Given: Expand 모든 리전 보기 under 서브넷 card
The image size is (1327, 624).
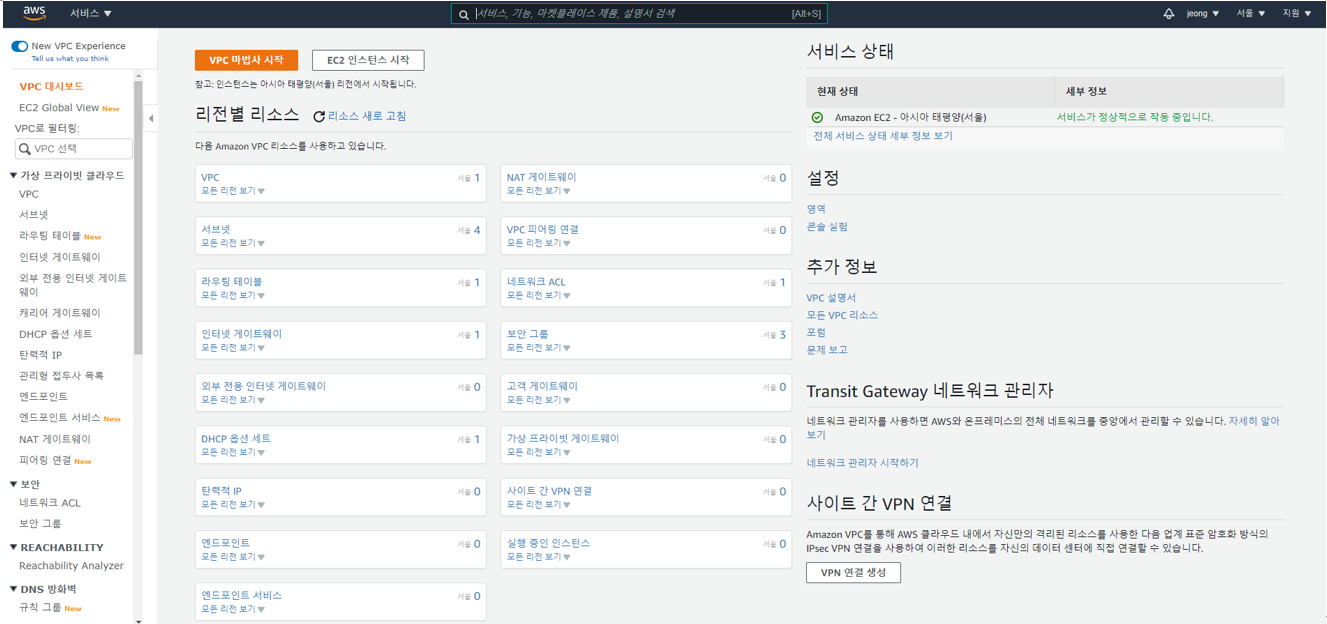Looking at the screenshot, I should coord(233,243).
